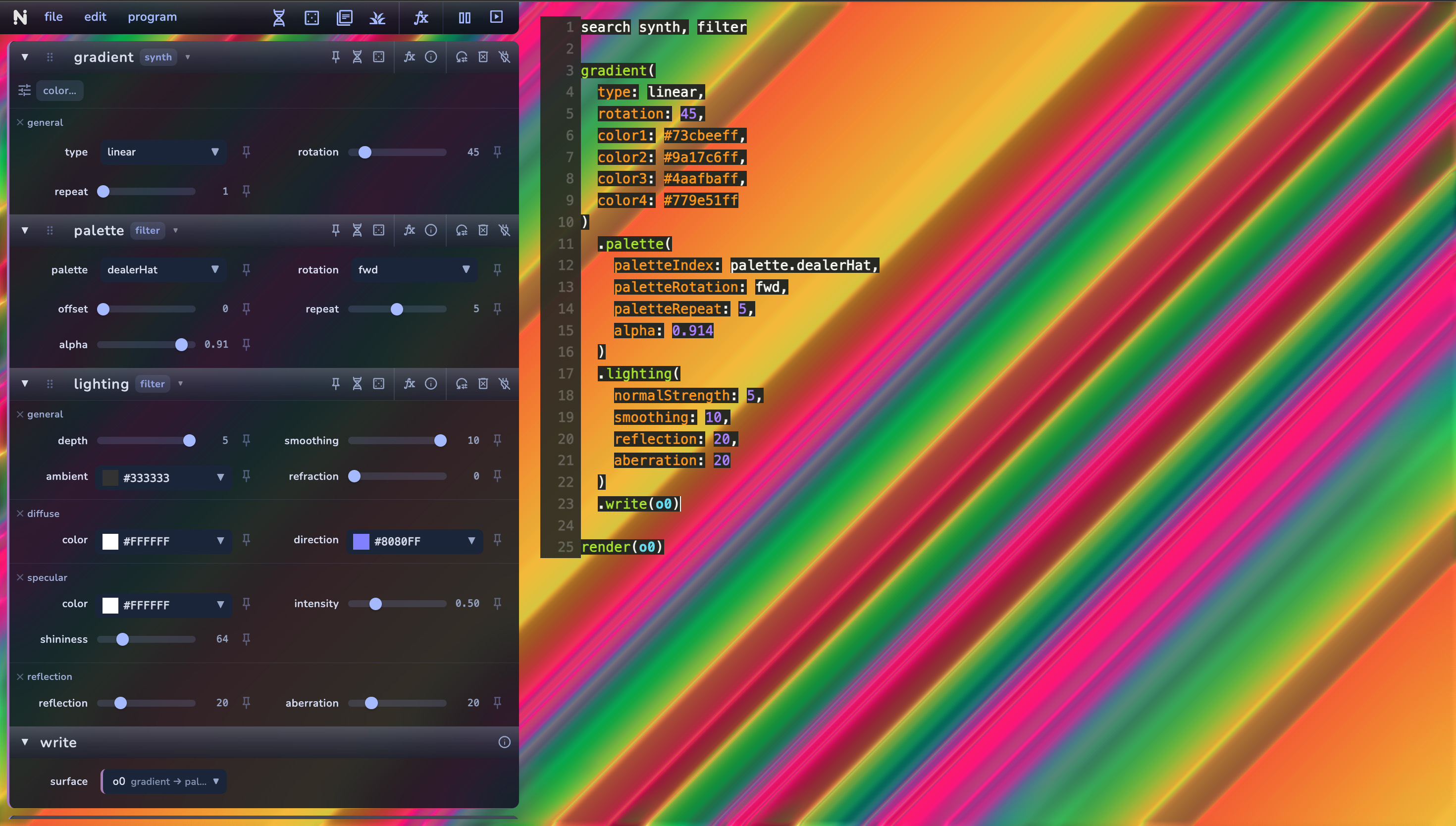Pin the rotation parameter in the gradient panel

(x=497, y=152)
